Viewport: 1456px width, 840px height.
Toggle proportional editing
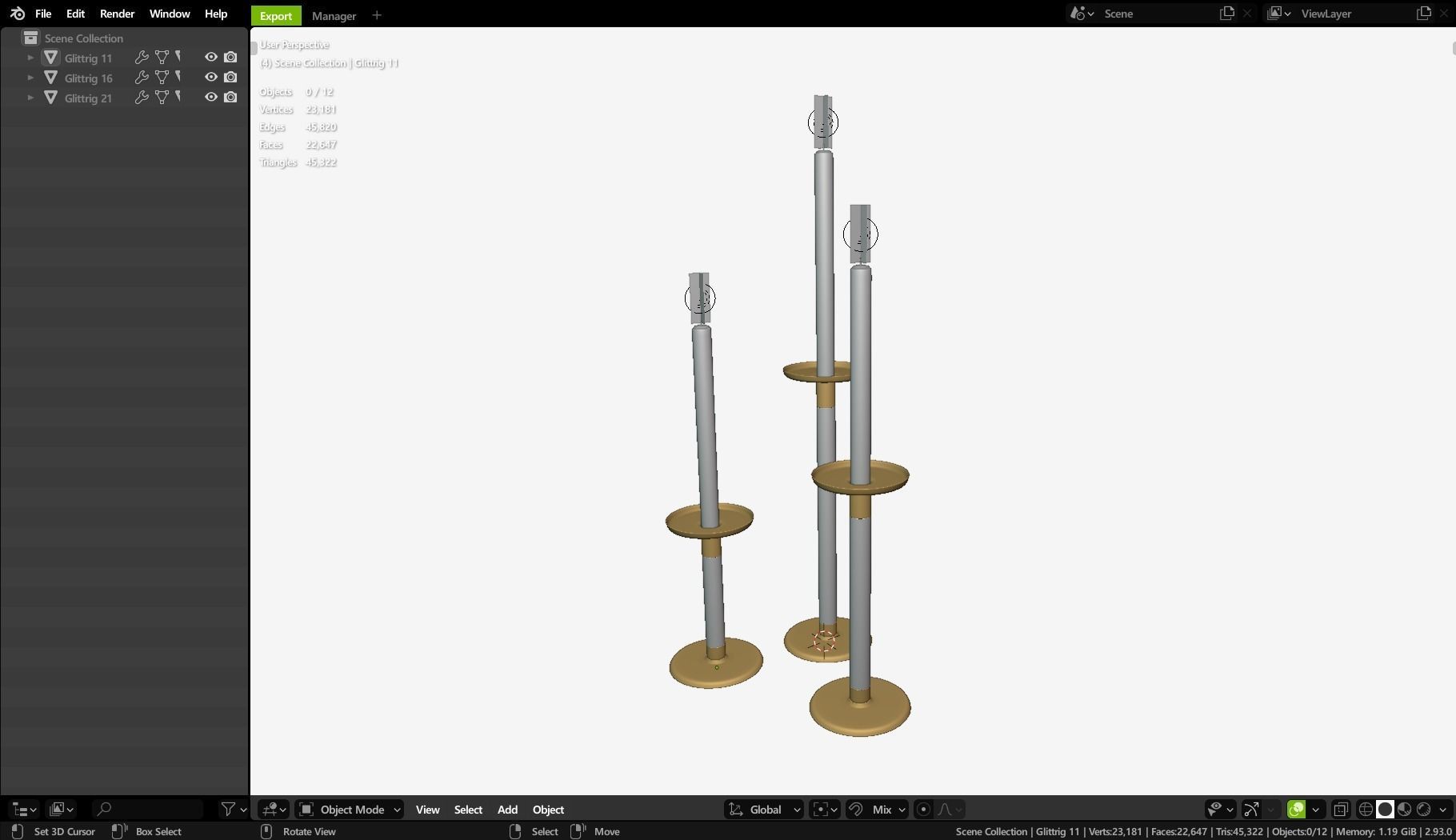coord(922,809)
